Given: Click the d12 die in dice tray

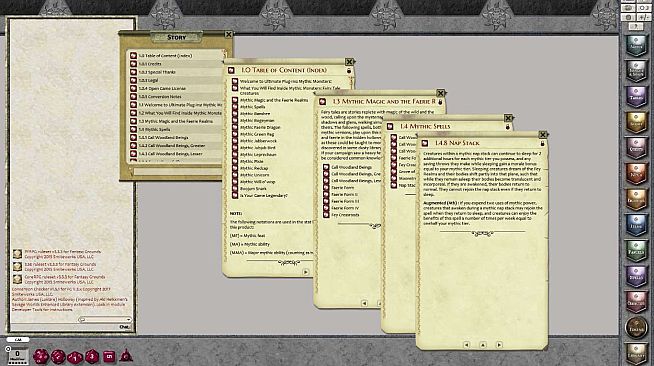Looking at the screenshot, I should [58, 356].
